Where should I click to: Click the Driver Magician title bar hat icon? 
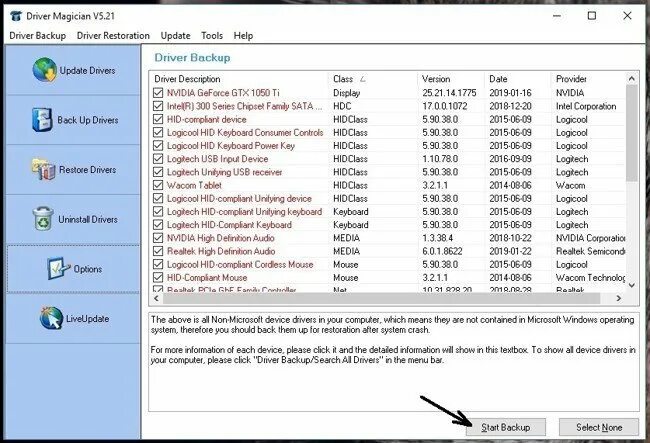click(x=16, y=16)
